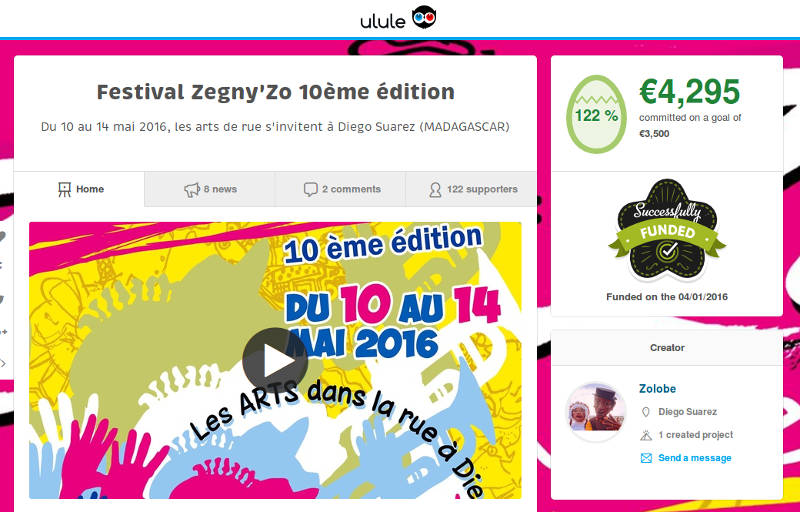Viewport: 800px width, 512px height.
Task: View the 122 supporters tab
Action: pos(471,189)
